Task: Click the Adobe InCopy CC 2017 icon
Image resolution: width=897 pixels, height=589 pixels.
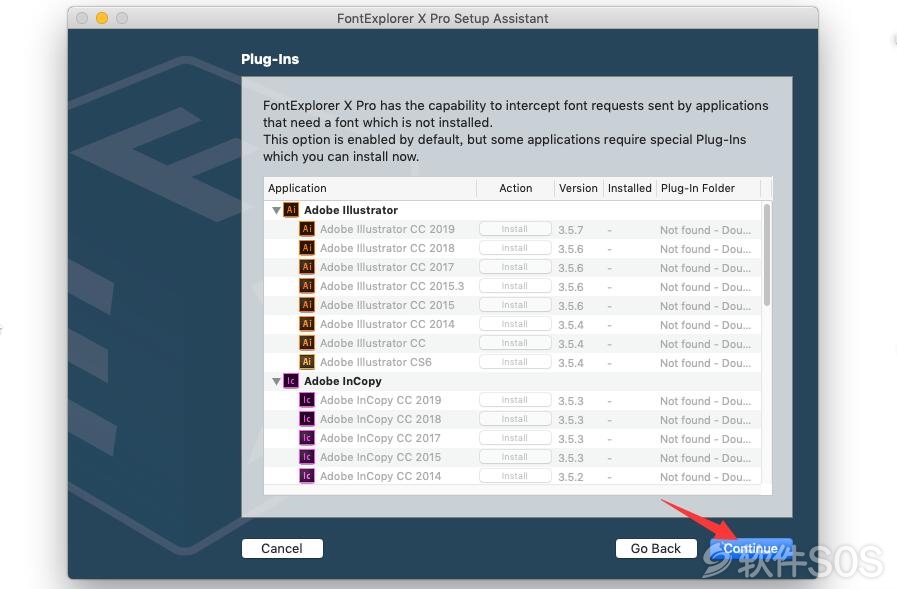Action: coord(307,438)
